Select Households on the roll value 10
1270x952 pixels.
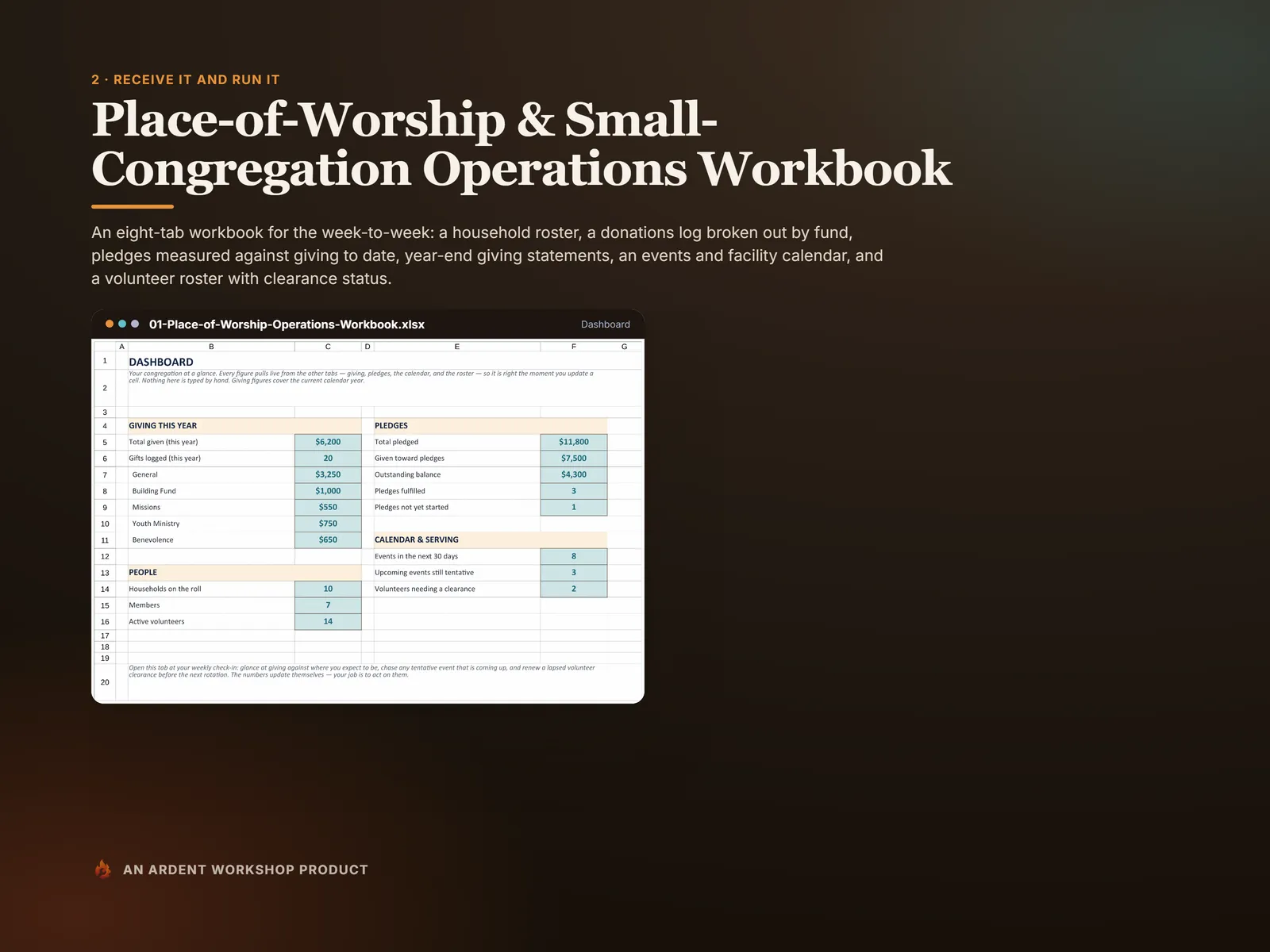[328, 589]
